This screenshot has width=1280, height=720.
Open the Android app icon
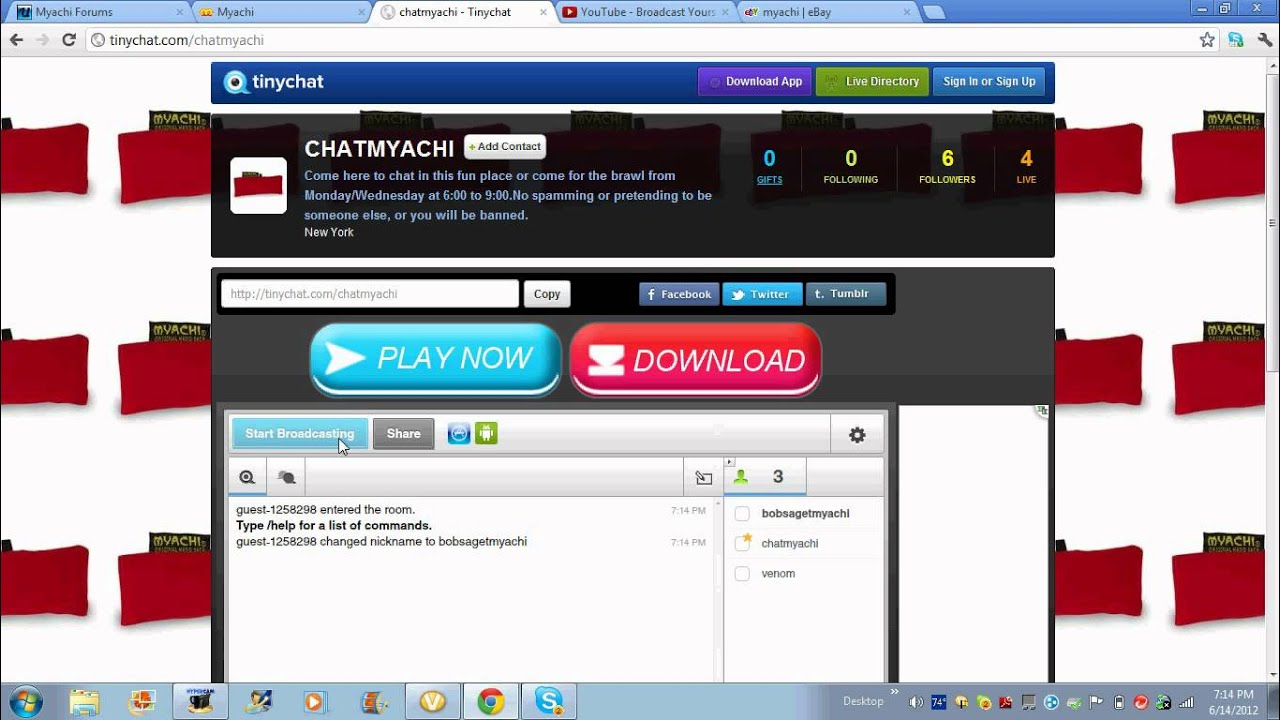486,433
